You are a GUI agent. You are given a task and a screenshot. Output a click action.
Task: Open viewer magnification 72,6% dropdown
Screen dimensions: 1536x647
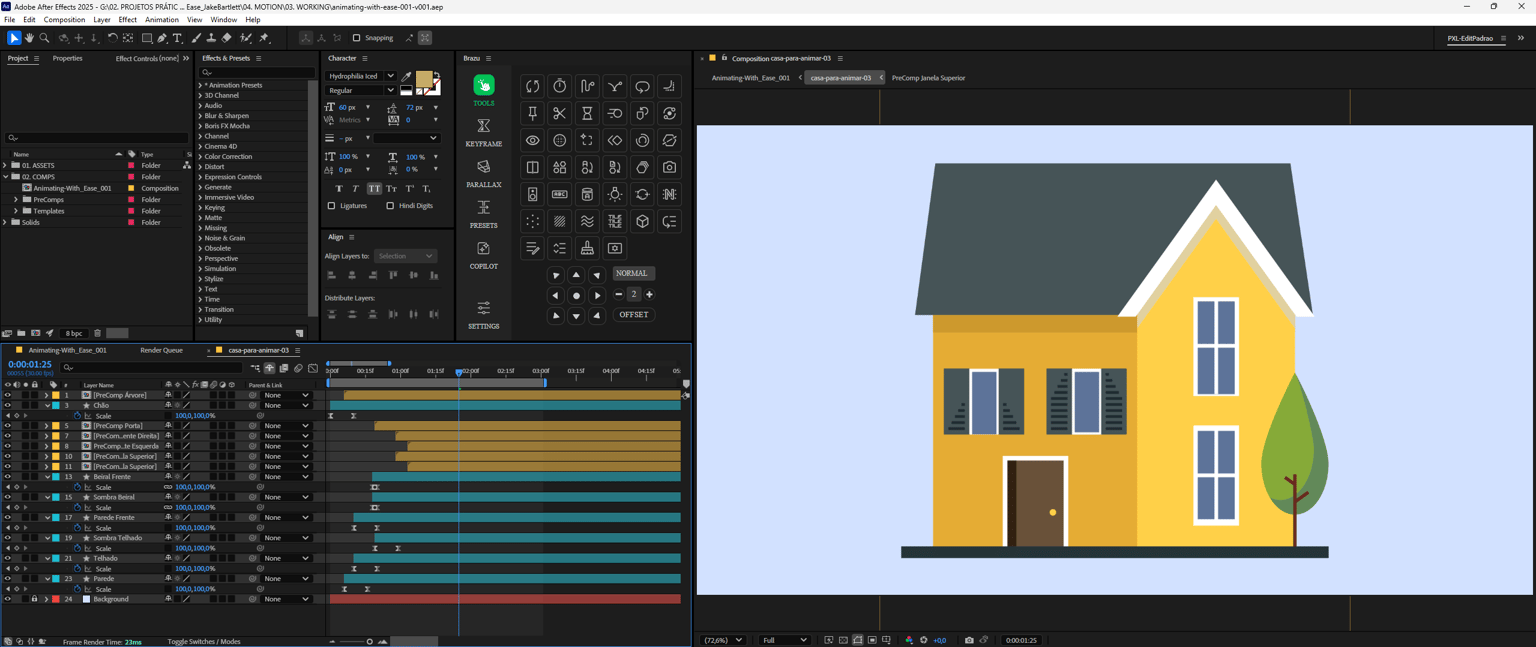pyautogui.click(x=724, y=640)
